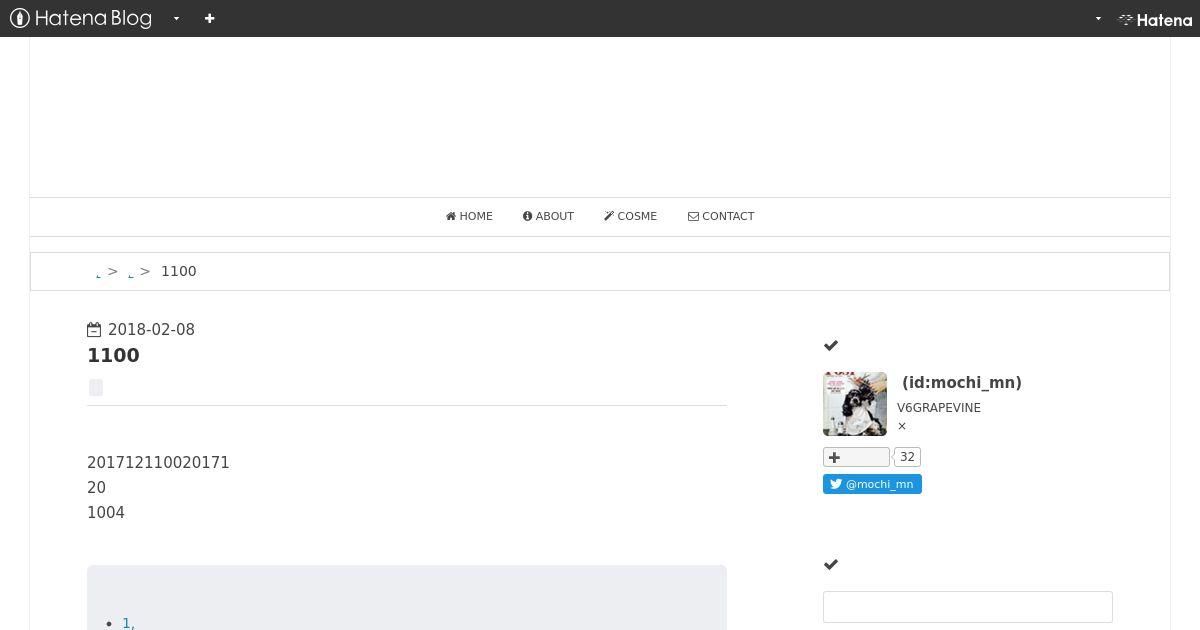Image resolution: width=1200 pixels, height=630 pixels.
Task: Select the text 201712110020171
Action: (x=158, y=463)
